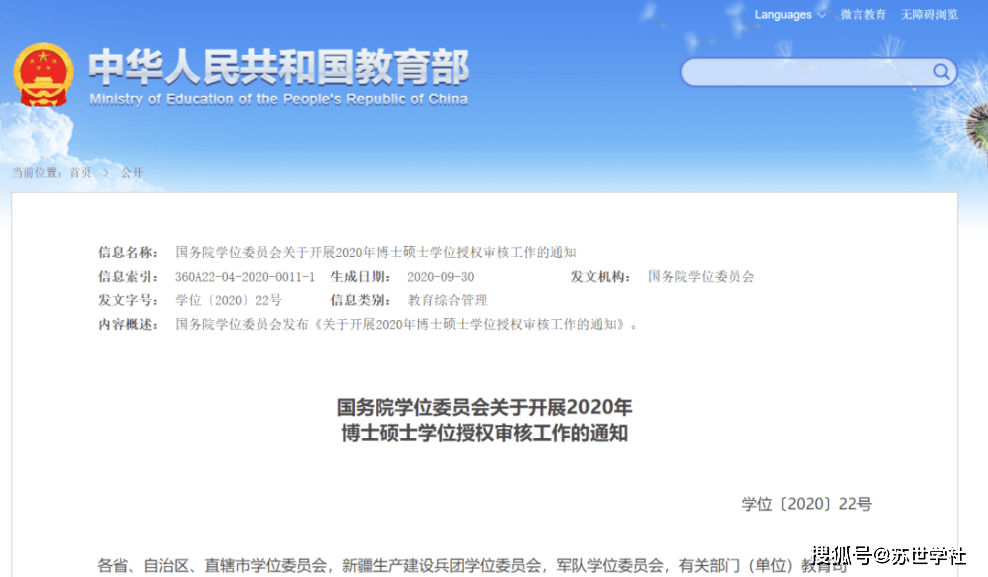Expand the chevron next to Languages
The image size is (988, 577).
[822, 15]
